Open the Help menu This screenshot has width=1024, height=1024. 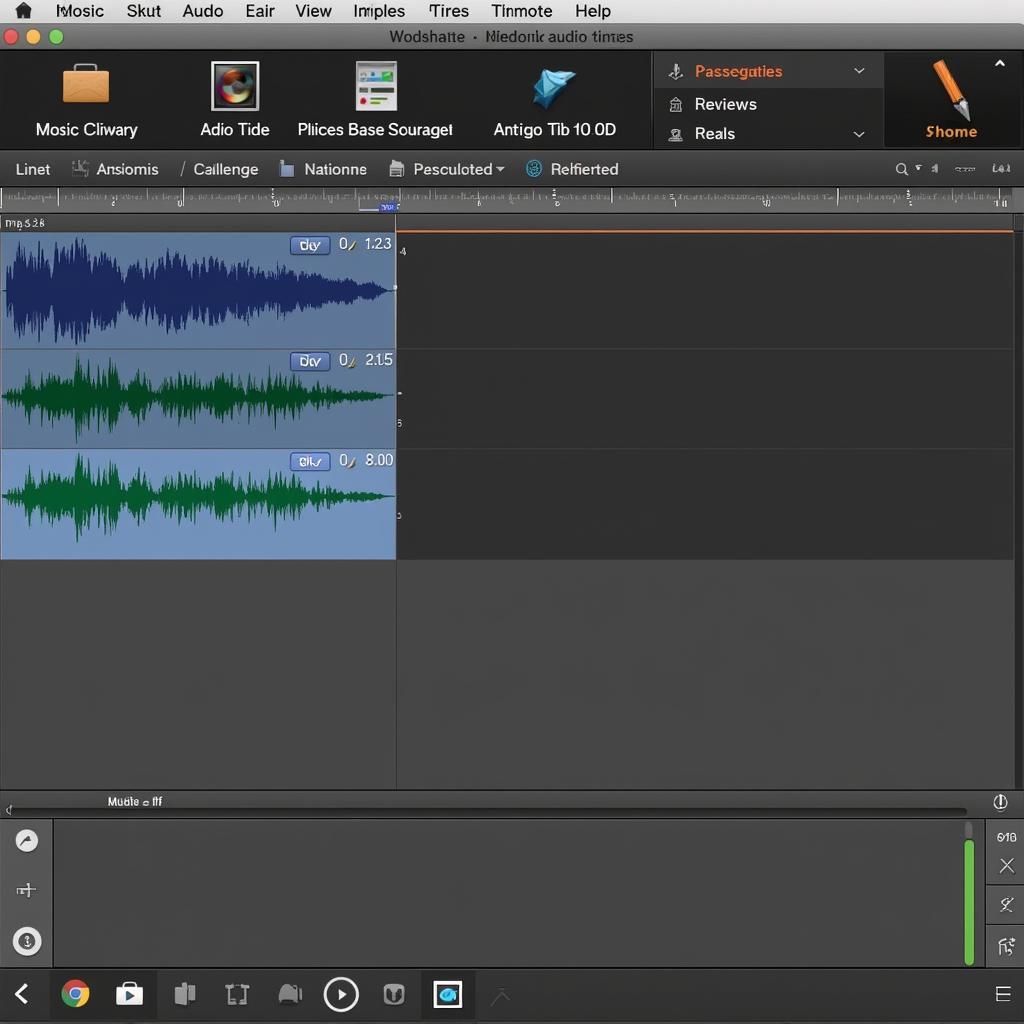593,11
